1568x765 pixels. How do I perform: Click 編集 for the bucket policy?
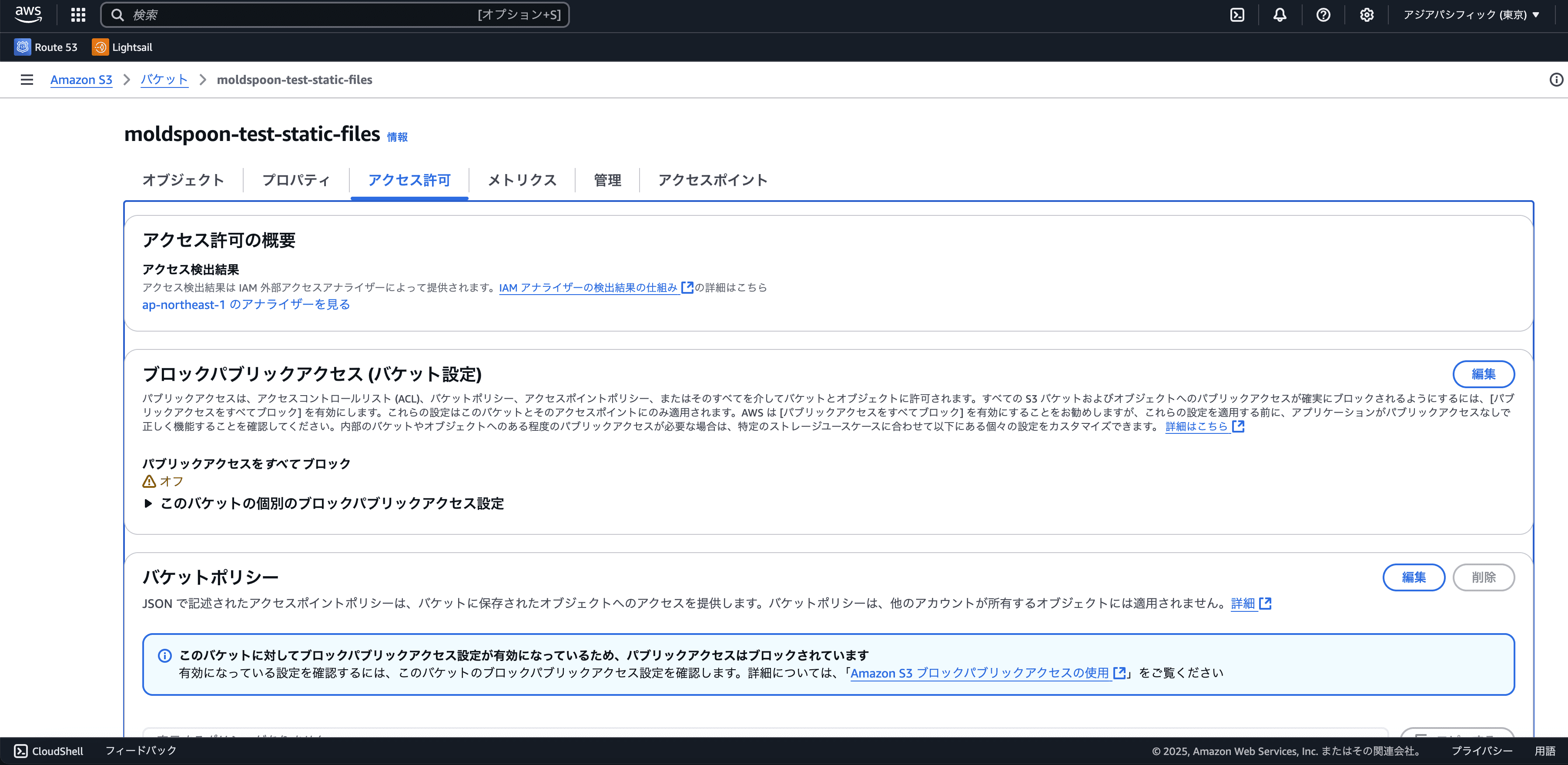click(x=1414, y=577)
